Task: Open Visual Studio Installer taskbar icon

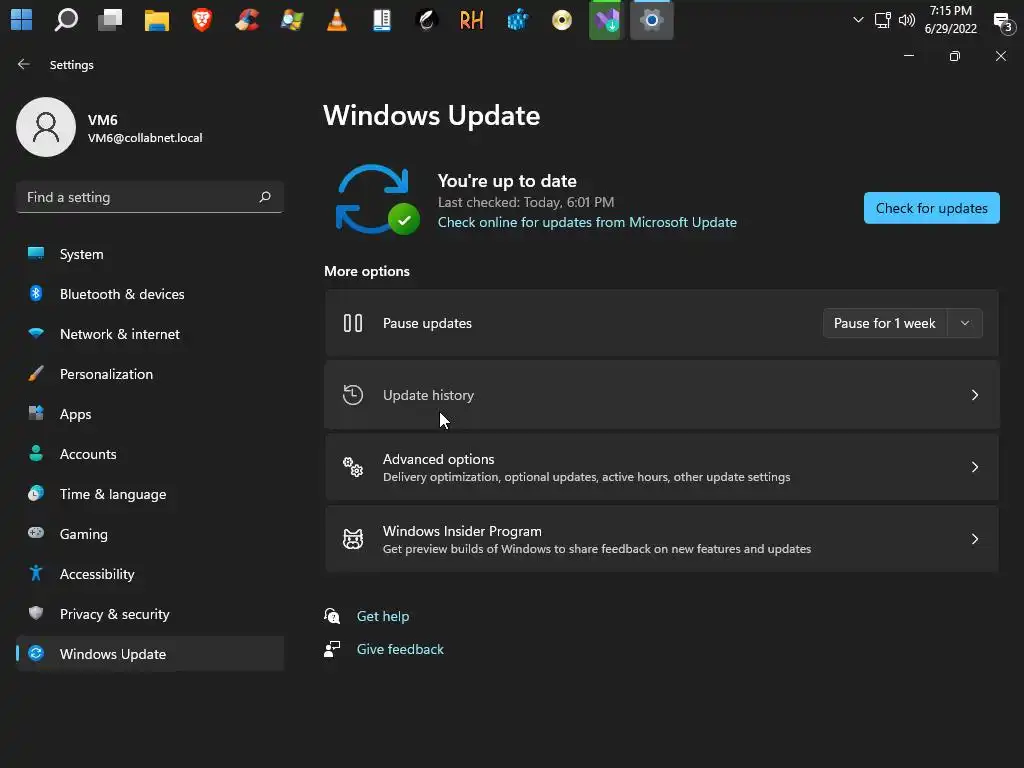Action: coord(606,20)
